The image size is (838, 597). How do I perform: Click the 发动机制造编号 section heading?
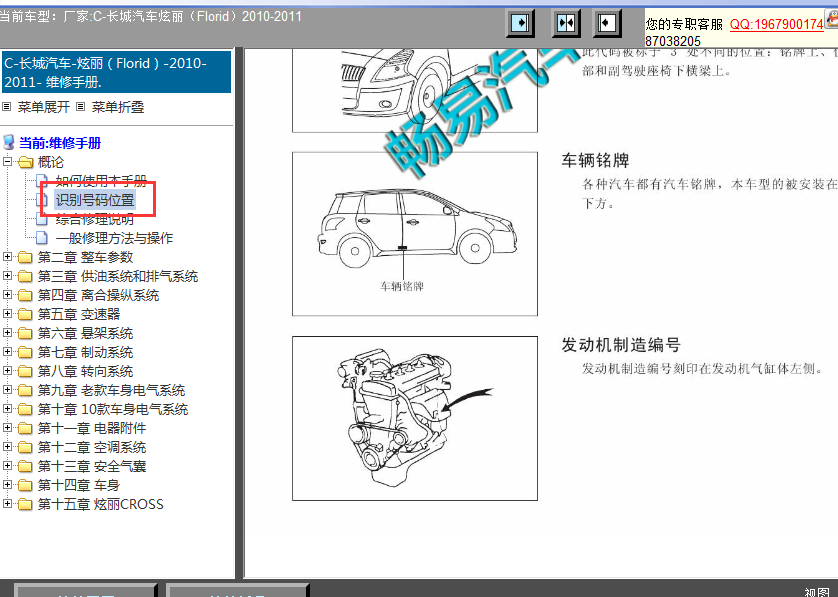click(x=621, y=345)
